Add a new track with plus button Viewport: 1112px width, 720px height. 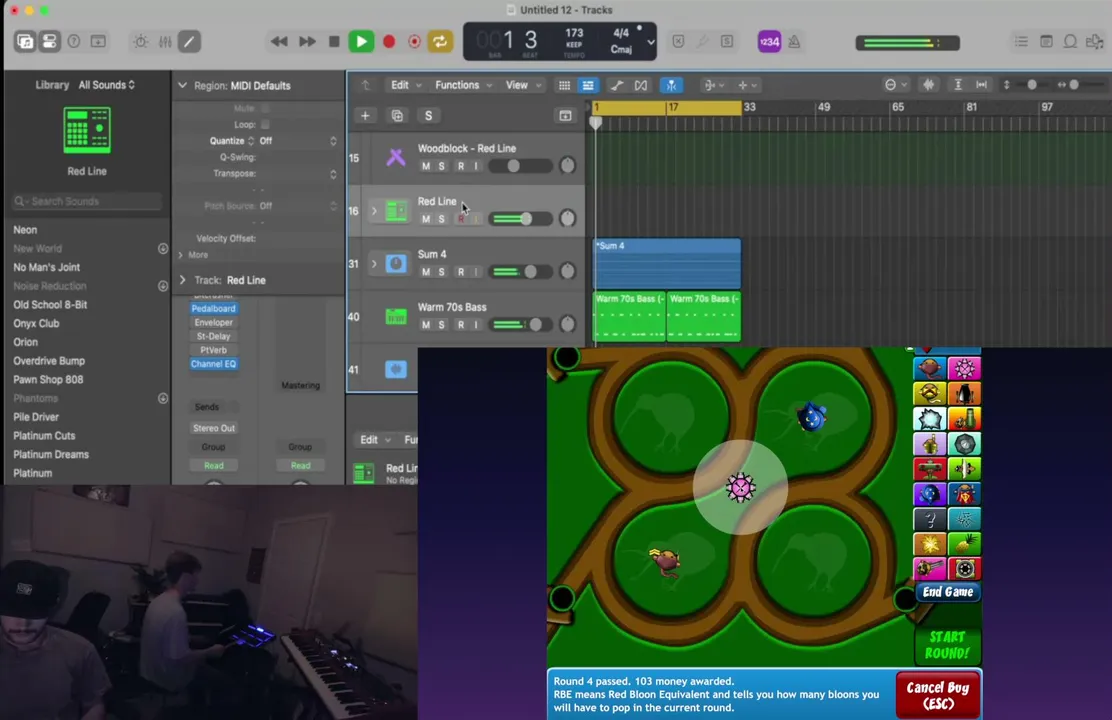(x=365, y=116)
